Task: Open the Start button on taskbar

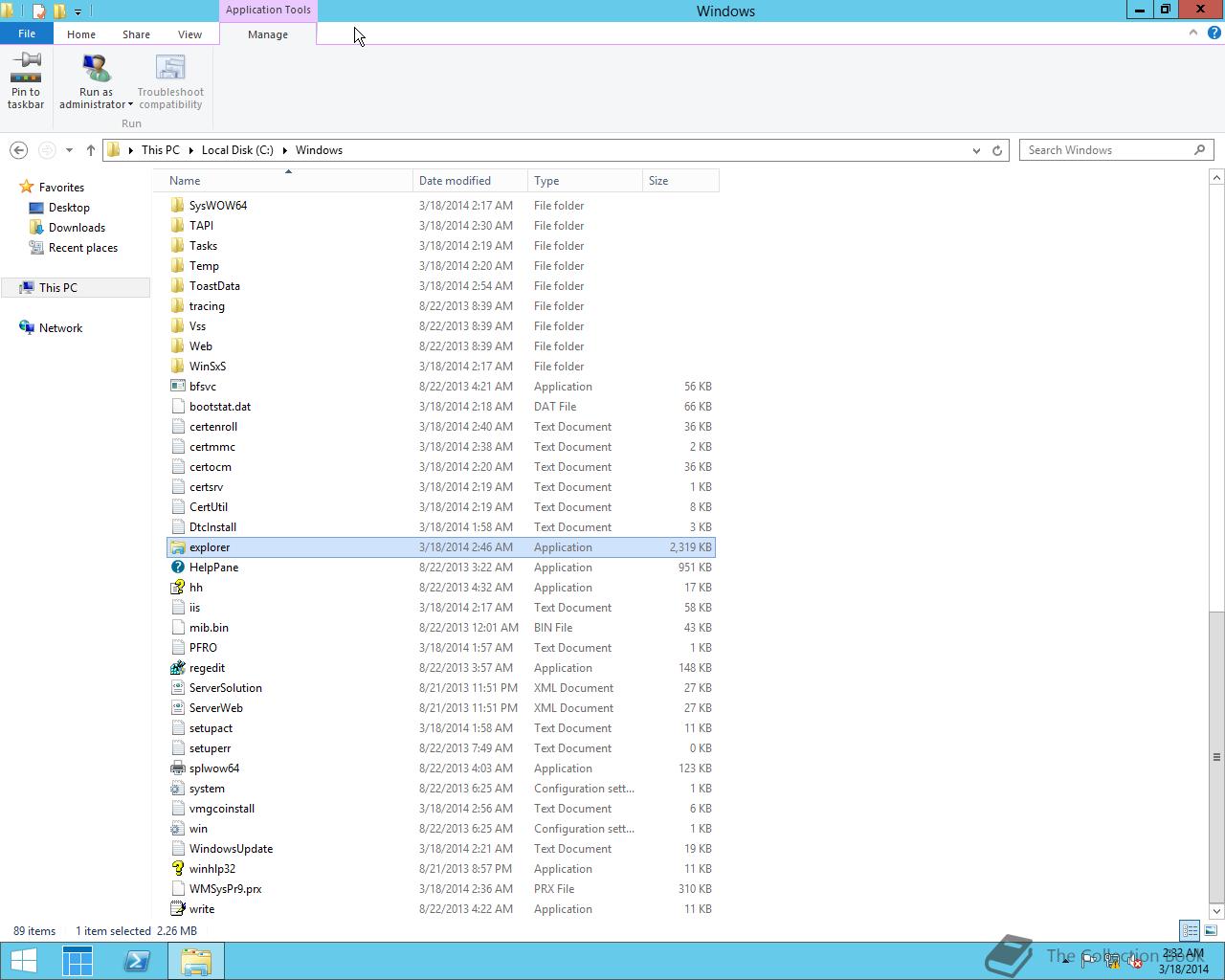Action: (24, 961)
